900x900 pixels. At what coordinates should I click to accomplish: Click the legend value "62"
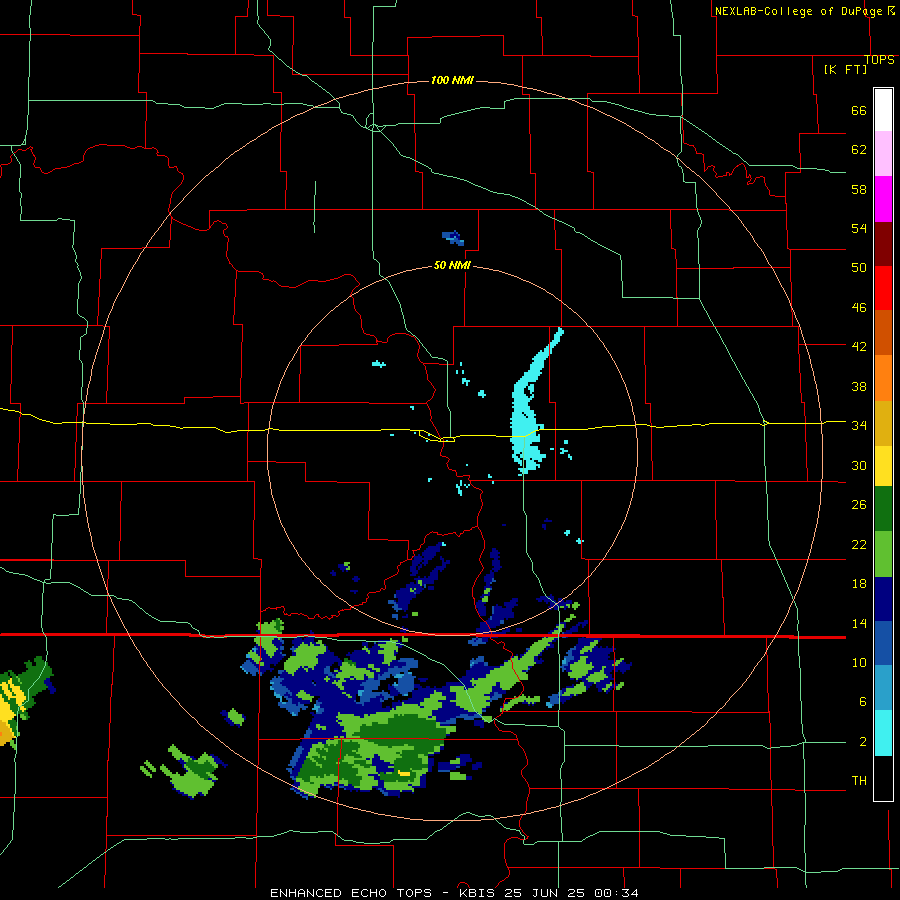[x=859, y=150]
